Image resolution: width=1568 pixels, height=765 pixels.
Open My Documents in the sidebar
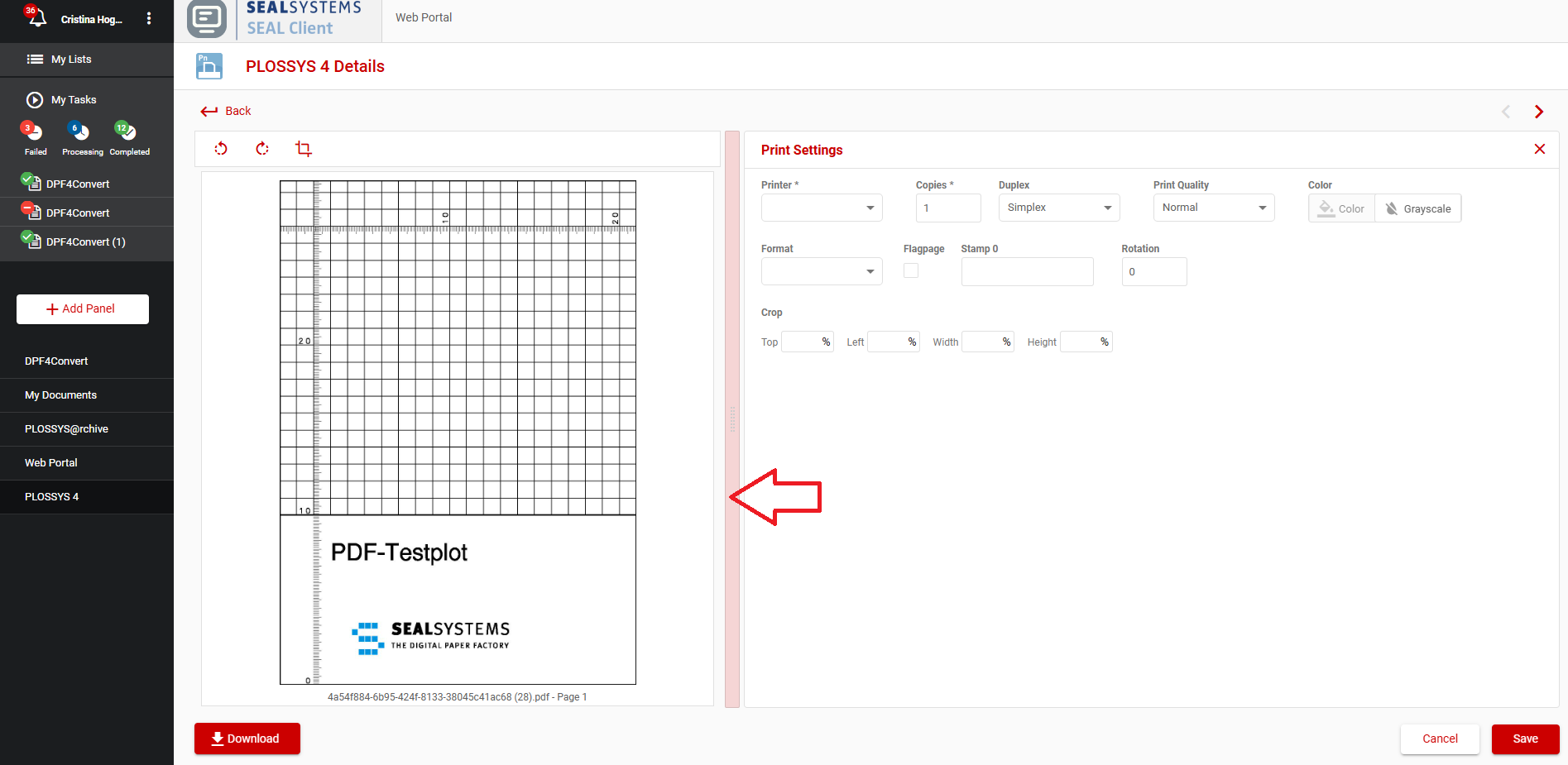pyautogui.click(x=60, y=395)
